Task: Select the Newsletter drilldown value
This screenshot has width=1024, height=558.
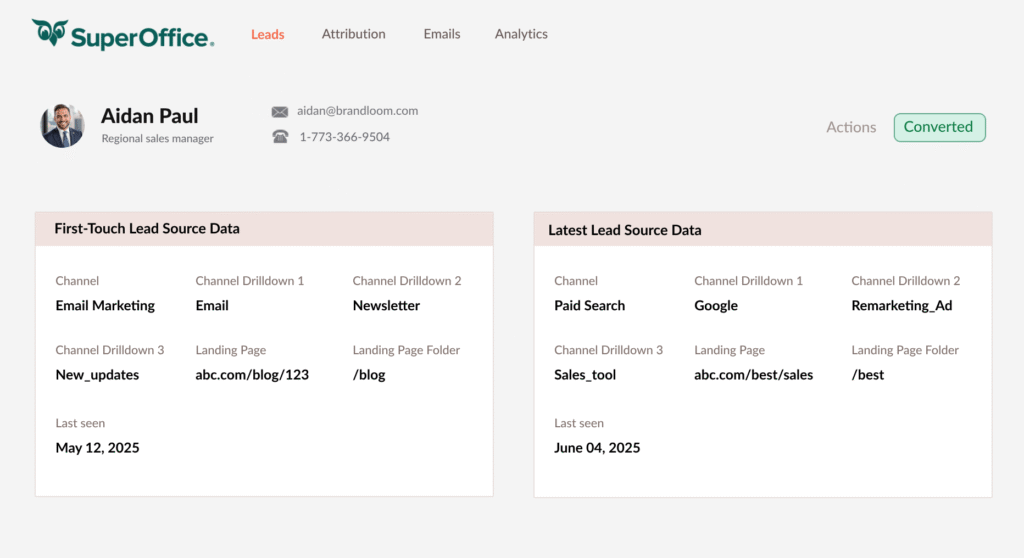Action: 386,306
